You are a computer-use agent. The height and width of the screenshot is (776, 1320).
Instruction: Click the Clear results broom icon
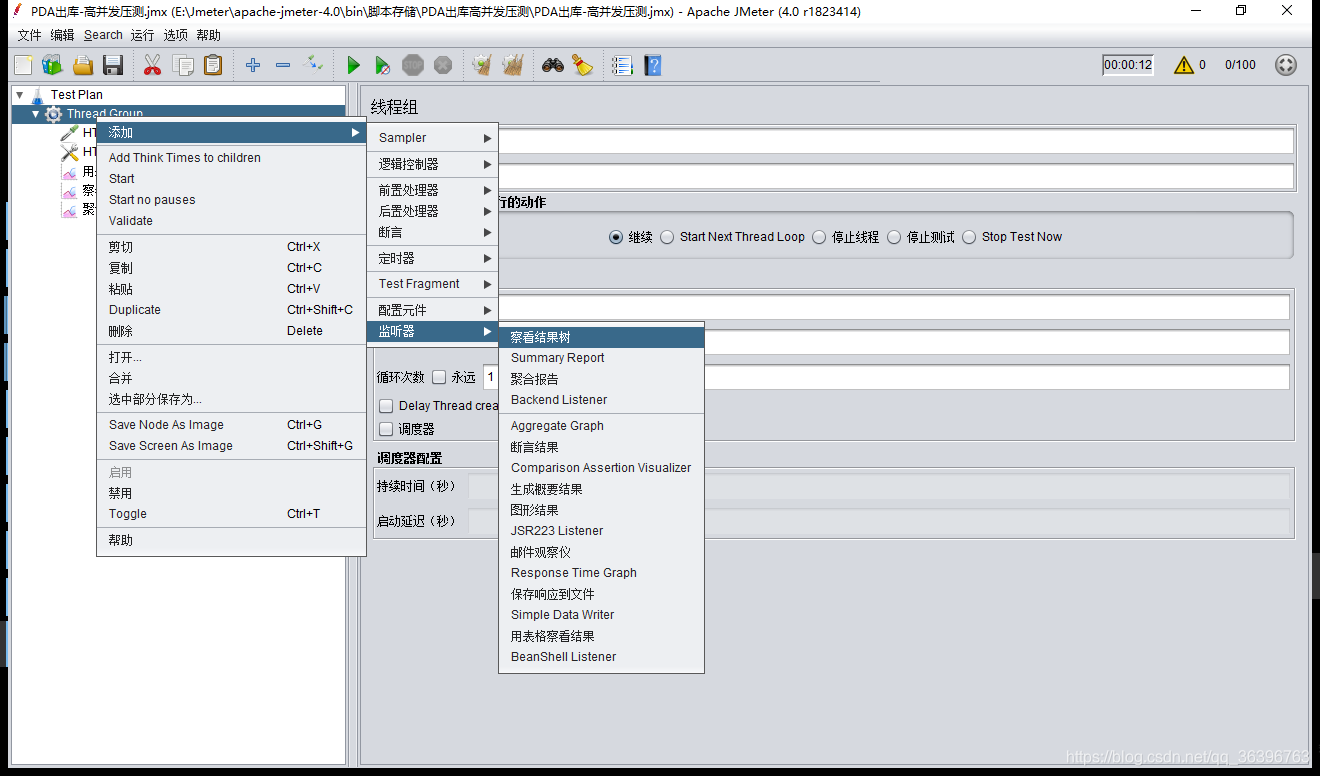pos(482,66)
